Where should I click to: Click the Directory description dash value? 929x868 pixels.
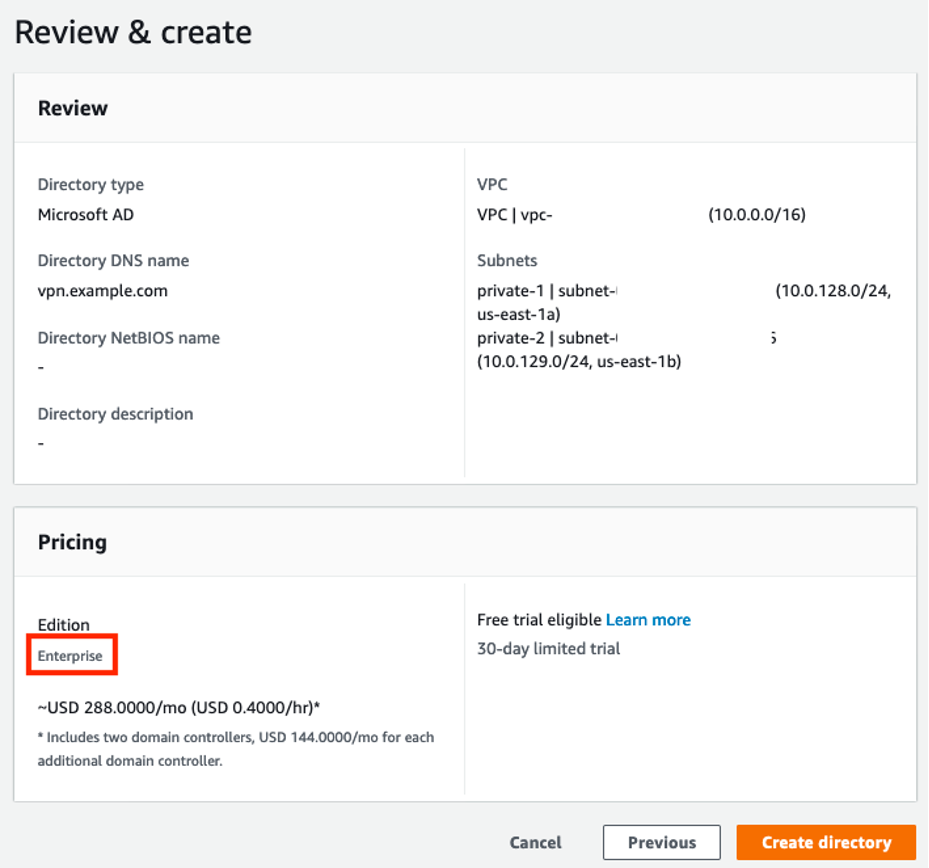pyautogui.click(x=38, y=442)
